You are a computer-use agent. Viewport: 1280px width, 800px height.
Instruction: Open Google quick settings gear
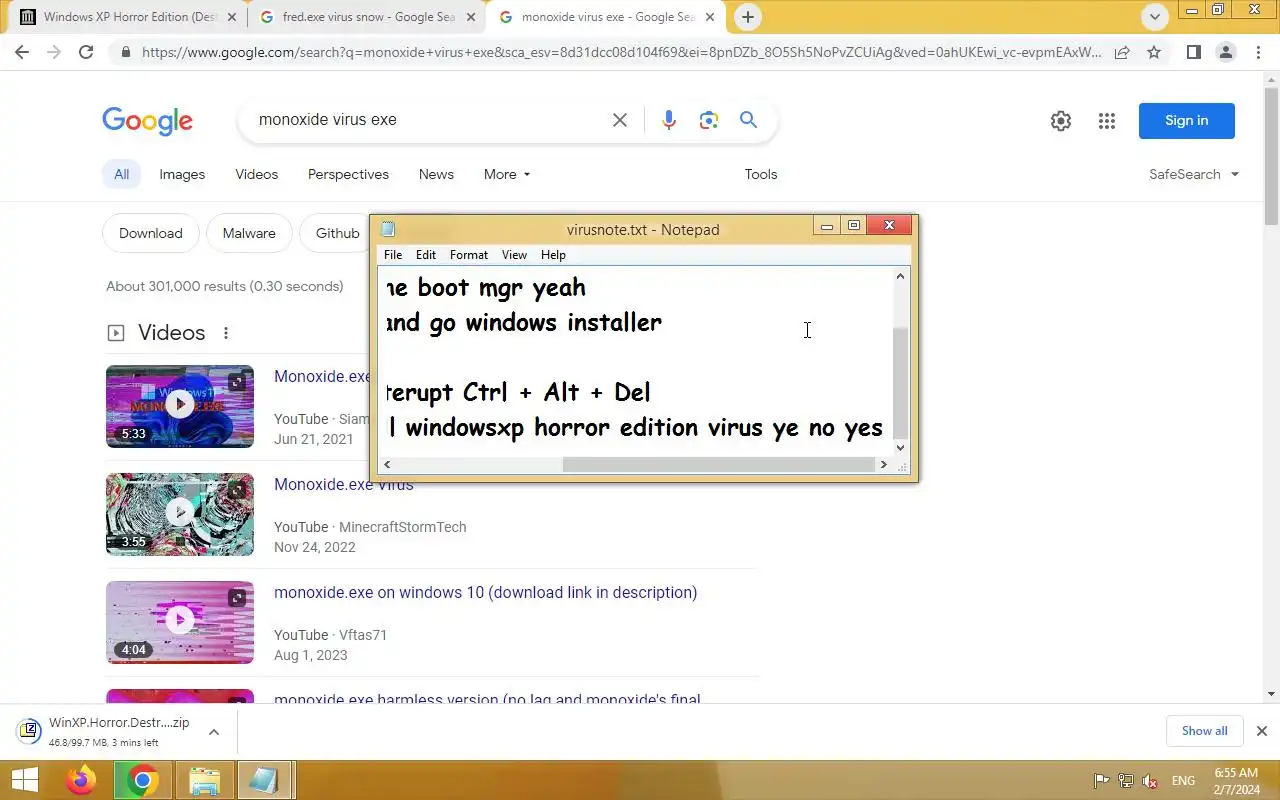[1061, 121]
